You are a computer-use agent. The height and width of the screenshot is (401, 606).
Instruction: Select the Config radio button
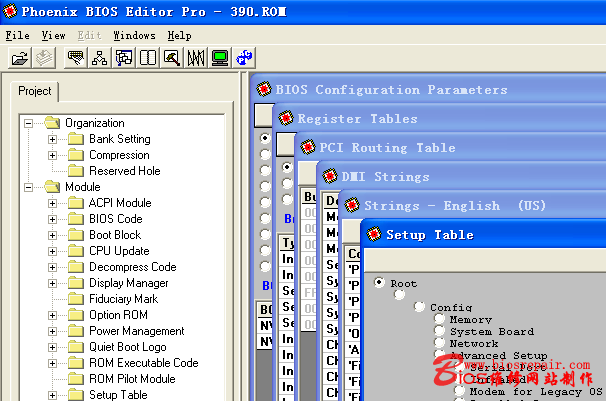pyautogui.click(x=419, y=307)
